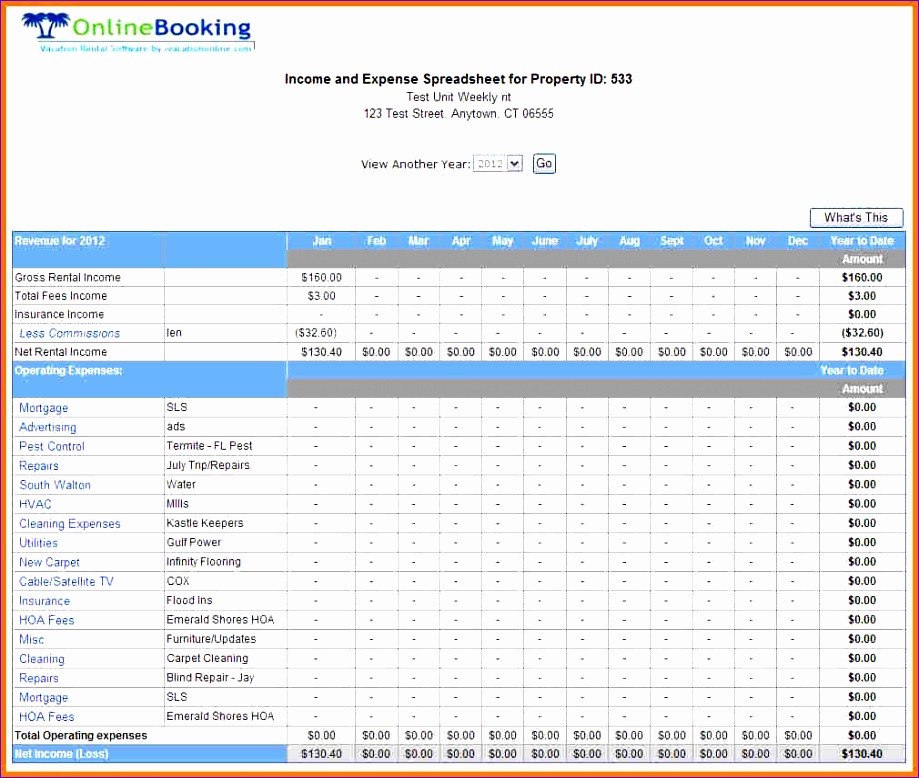919x778 pixels.
Task: Open the HVAC expense link
Action: [x=34, y=504]
